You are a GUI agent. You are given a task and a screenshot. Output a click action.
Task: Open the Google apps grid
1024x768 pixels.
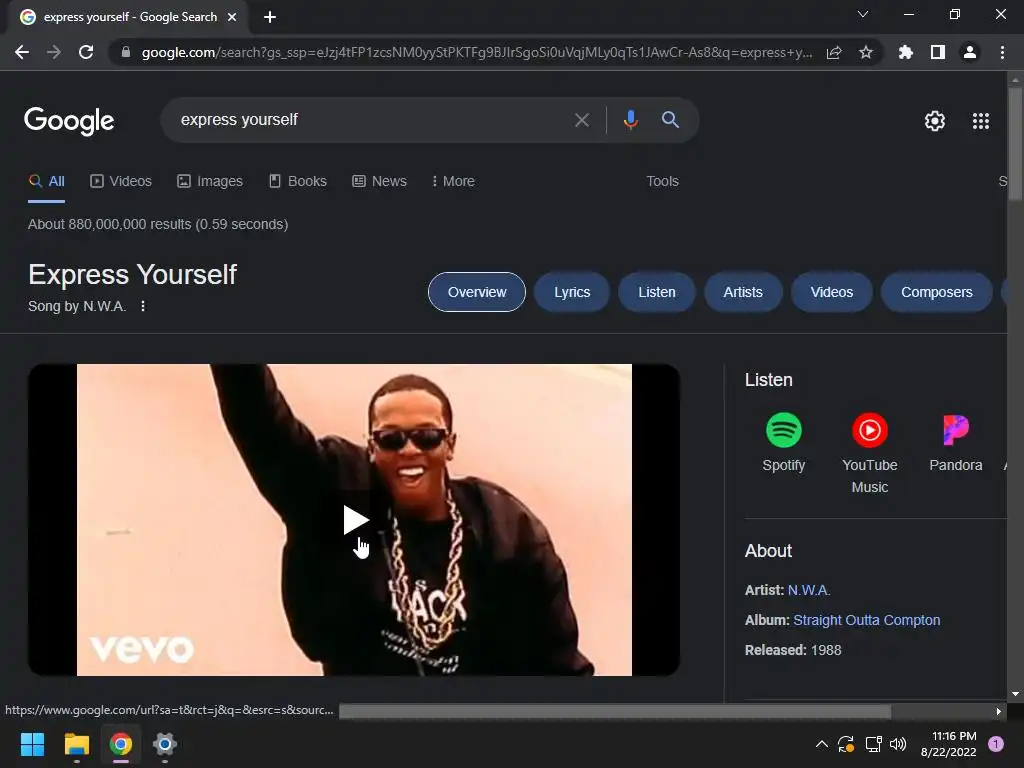[981, 121]
